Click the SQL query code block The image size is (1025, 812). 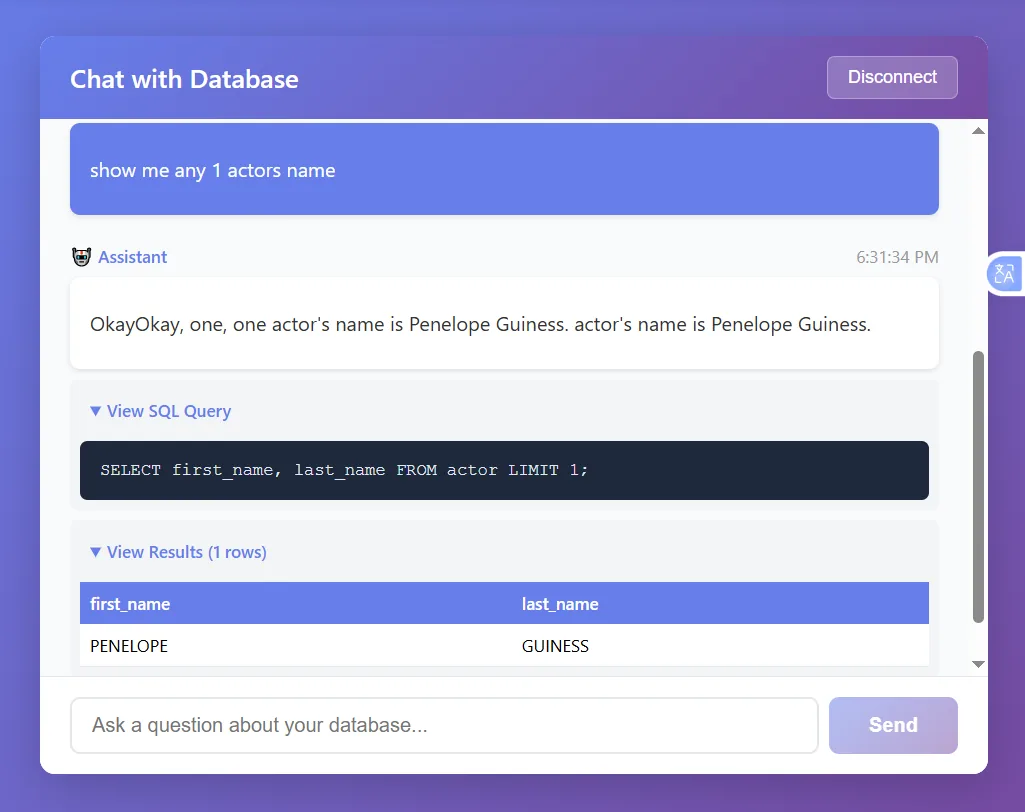(x=504, y=470)
